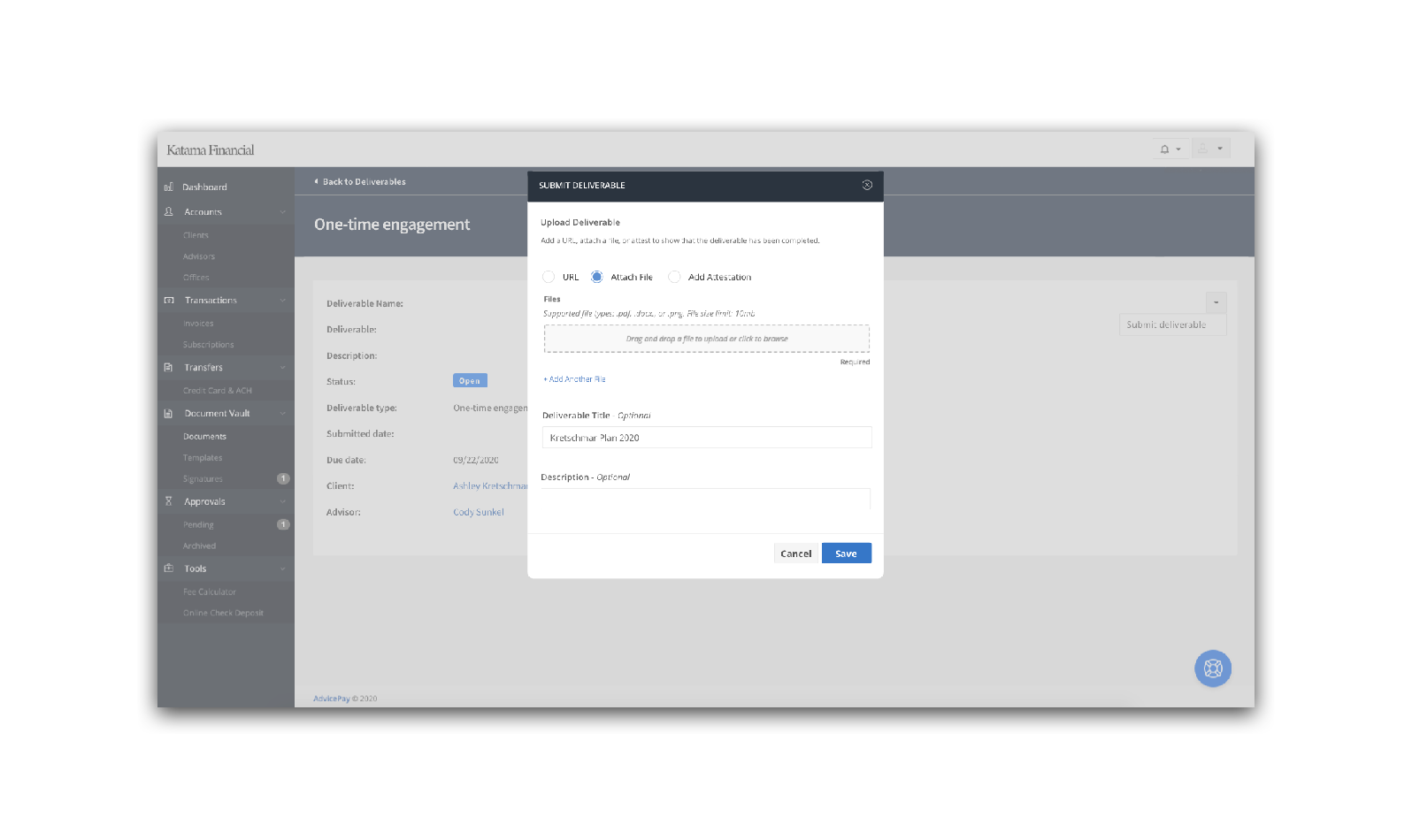Open the Cody Sunkel advisor link

(479, 512)
